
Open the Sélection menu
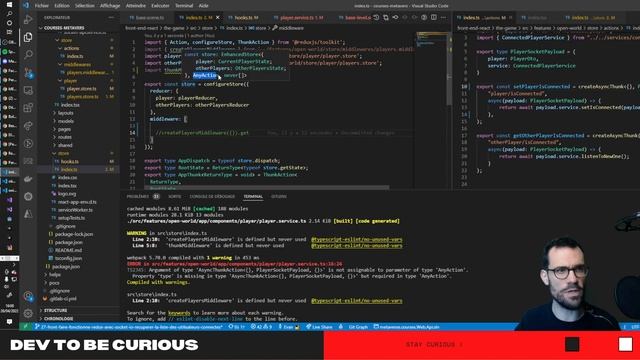click(85, 6)
